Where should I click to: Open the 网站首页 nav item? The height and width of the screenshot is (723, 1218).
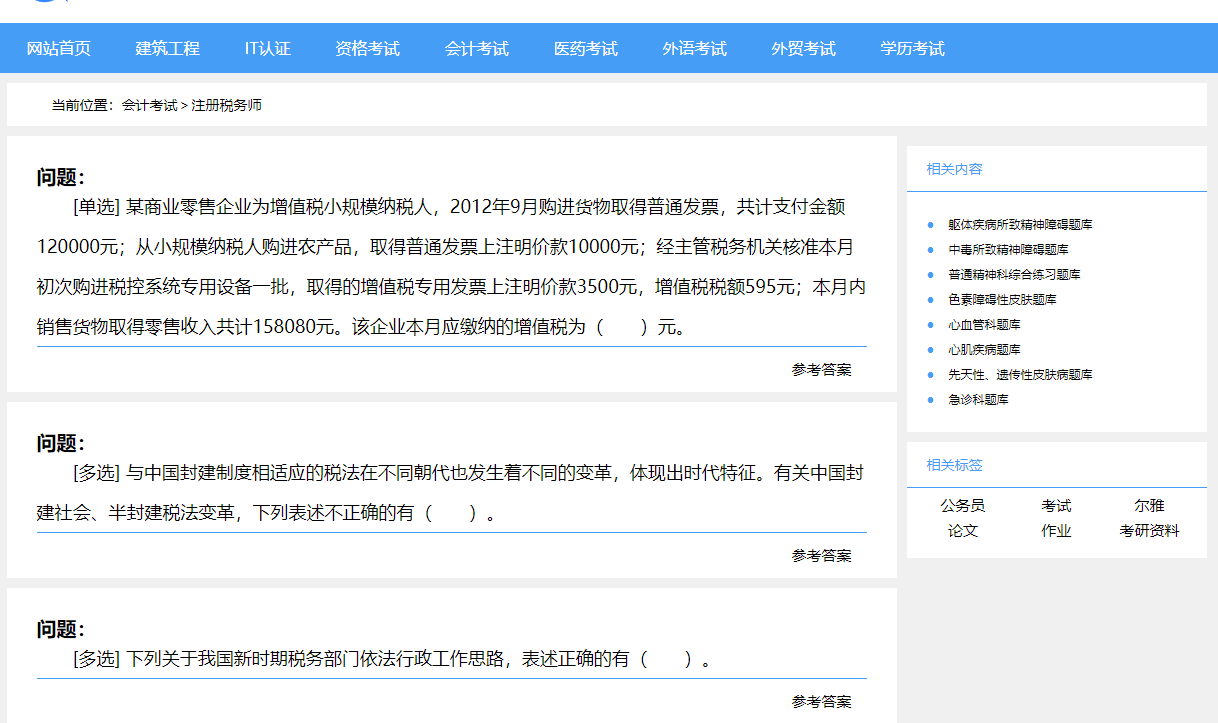pos(59,48)
